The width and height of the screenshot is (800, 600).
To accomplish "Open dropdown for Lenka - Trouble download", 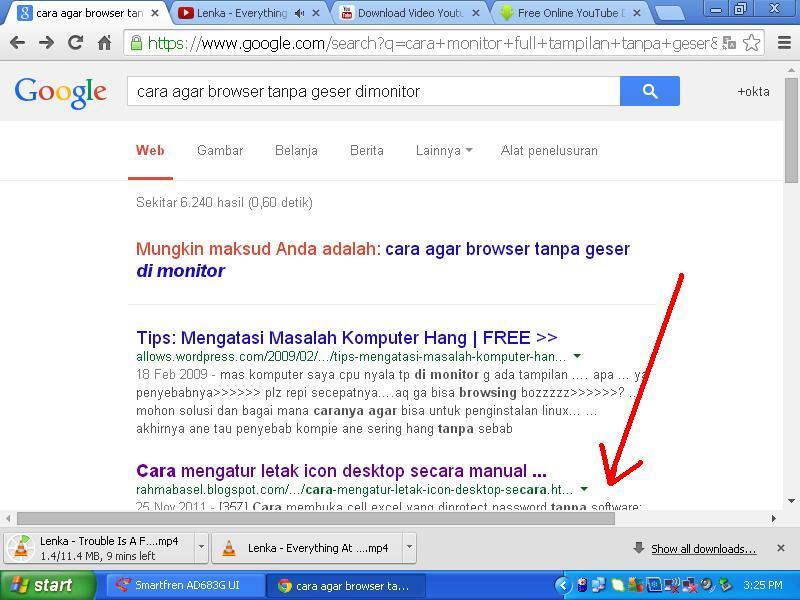I will coord(202,547).
